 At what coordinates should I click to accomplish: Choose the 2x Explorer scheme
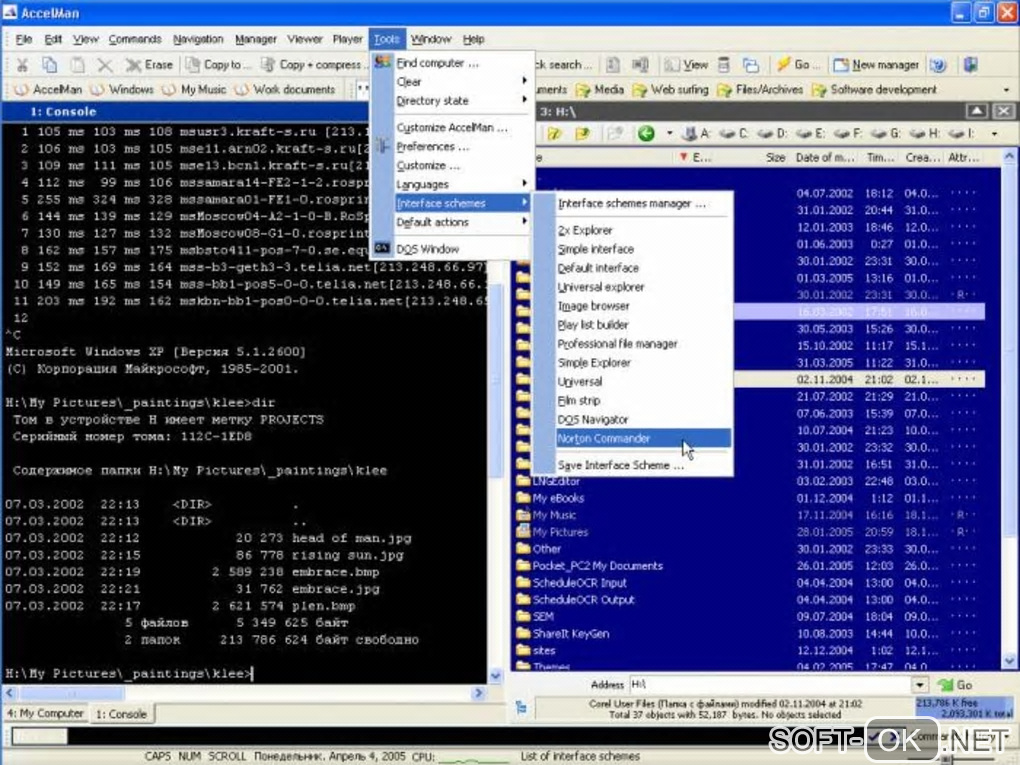click(632, 230)
